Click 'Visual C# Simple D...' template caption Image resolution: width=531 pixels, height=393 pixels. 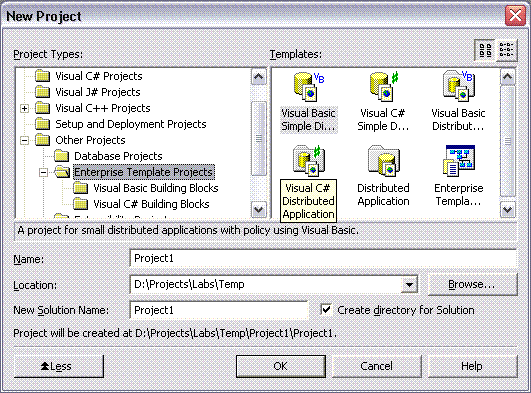click(383, 120)
